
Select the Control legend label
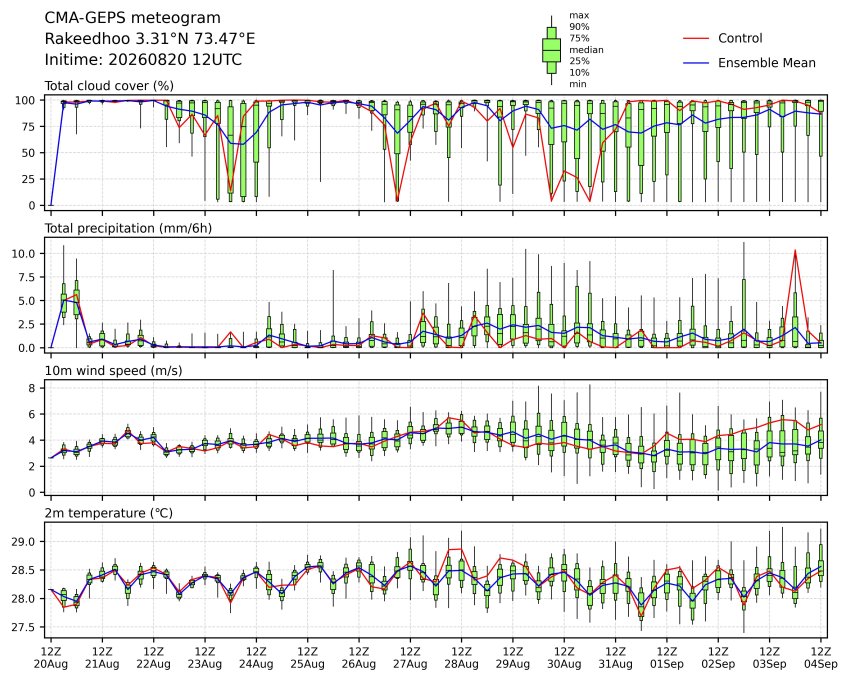[740, 38]
